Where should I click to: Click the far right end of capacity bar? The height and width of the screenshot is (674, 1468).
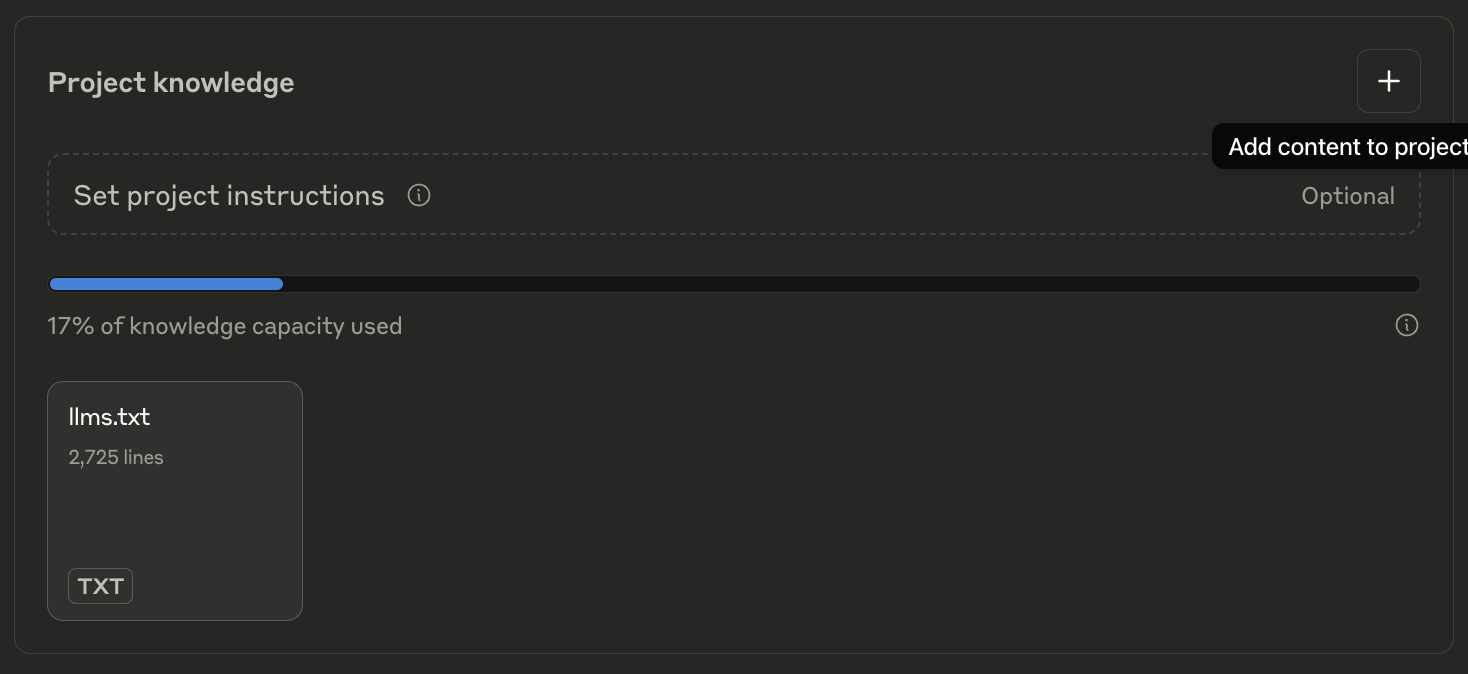(1412, 284)
